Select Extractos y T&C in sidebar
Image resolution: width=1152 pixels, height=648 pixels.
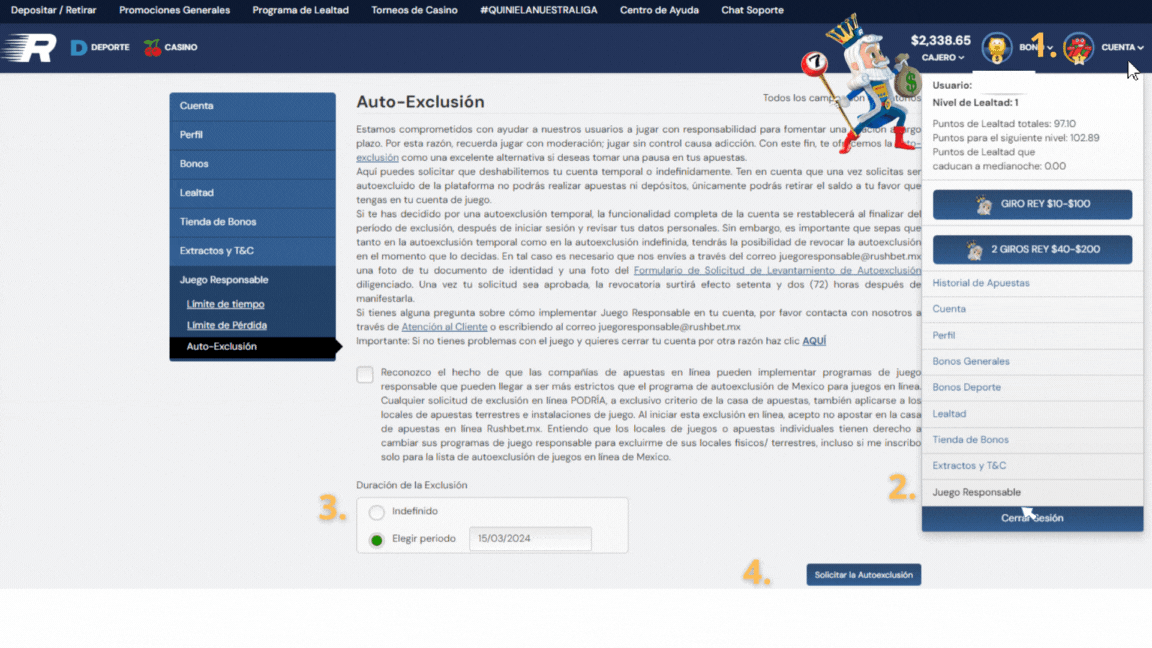click(253, 251)
